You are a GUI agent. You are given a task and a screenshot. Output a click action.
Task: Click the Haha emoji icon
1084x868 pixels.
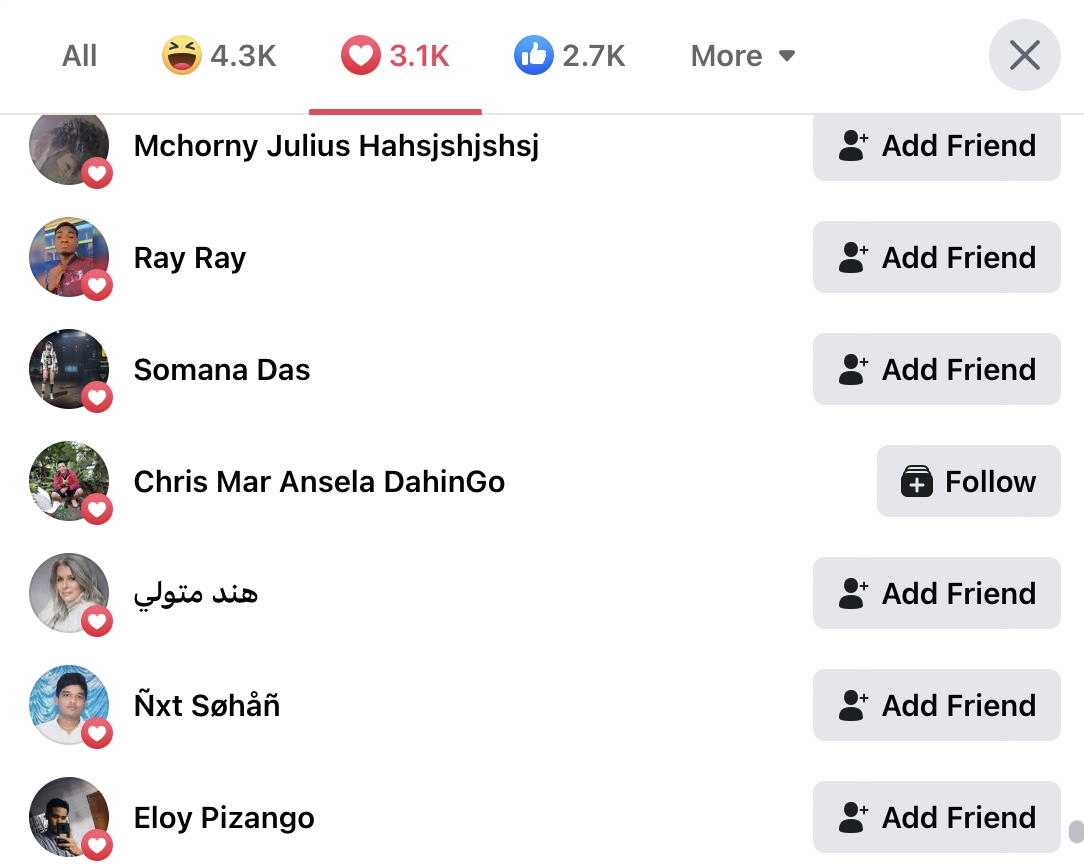point(182,55)
